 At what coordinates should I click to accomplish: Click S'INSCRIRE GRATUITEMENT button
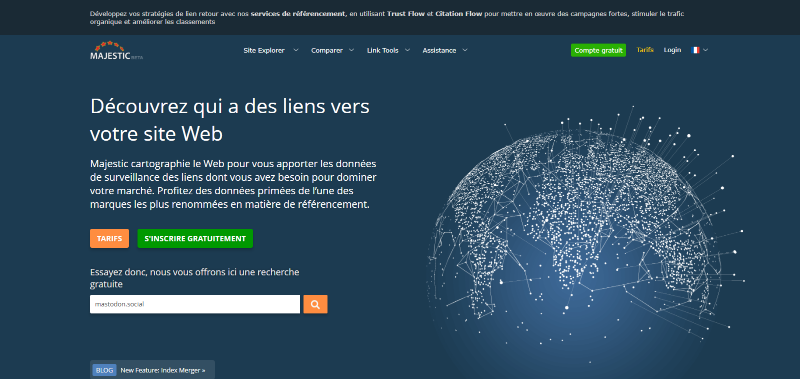195,238
